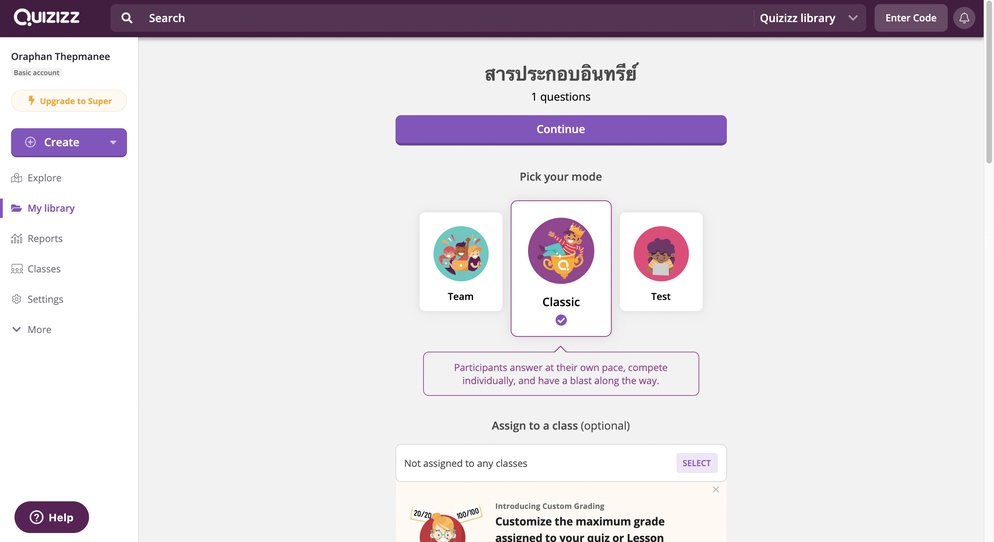
Task: Click the Explore sidebar icon
Action: [x=16, y=178]
